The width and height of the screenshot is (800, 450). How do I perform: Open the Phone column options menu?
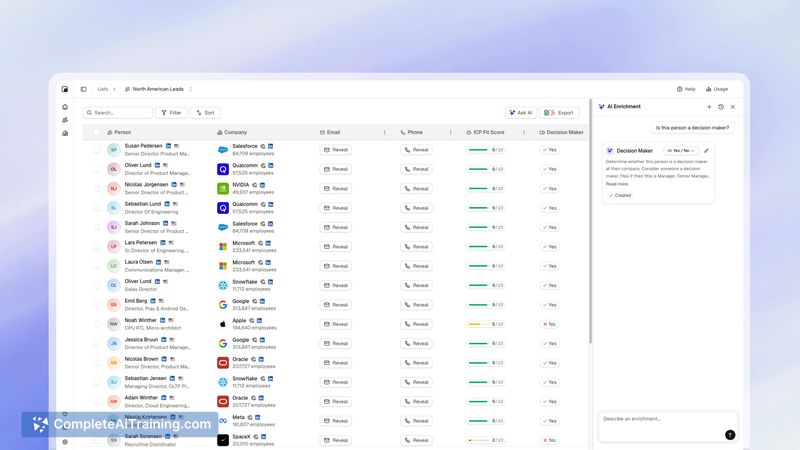451,132
